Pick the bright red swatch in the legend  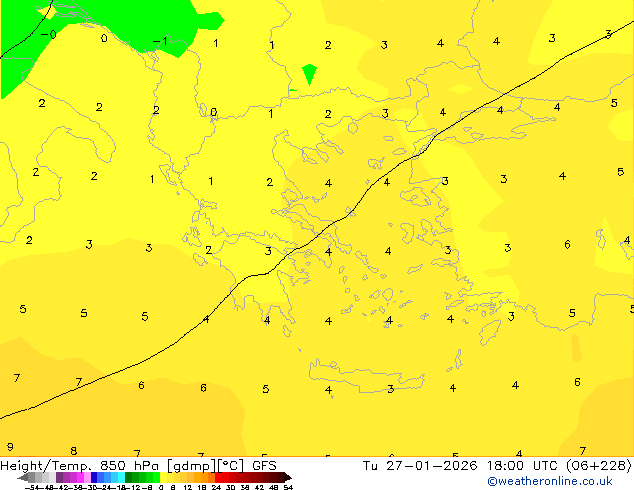[x=218, y=477]
